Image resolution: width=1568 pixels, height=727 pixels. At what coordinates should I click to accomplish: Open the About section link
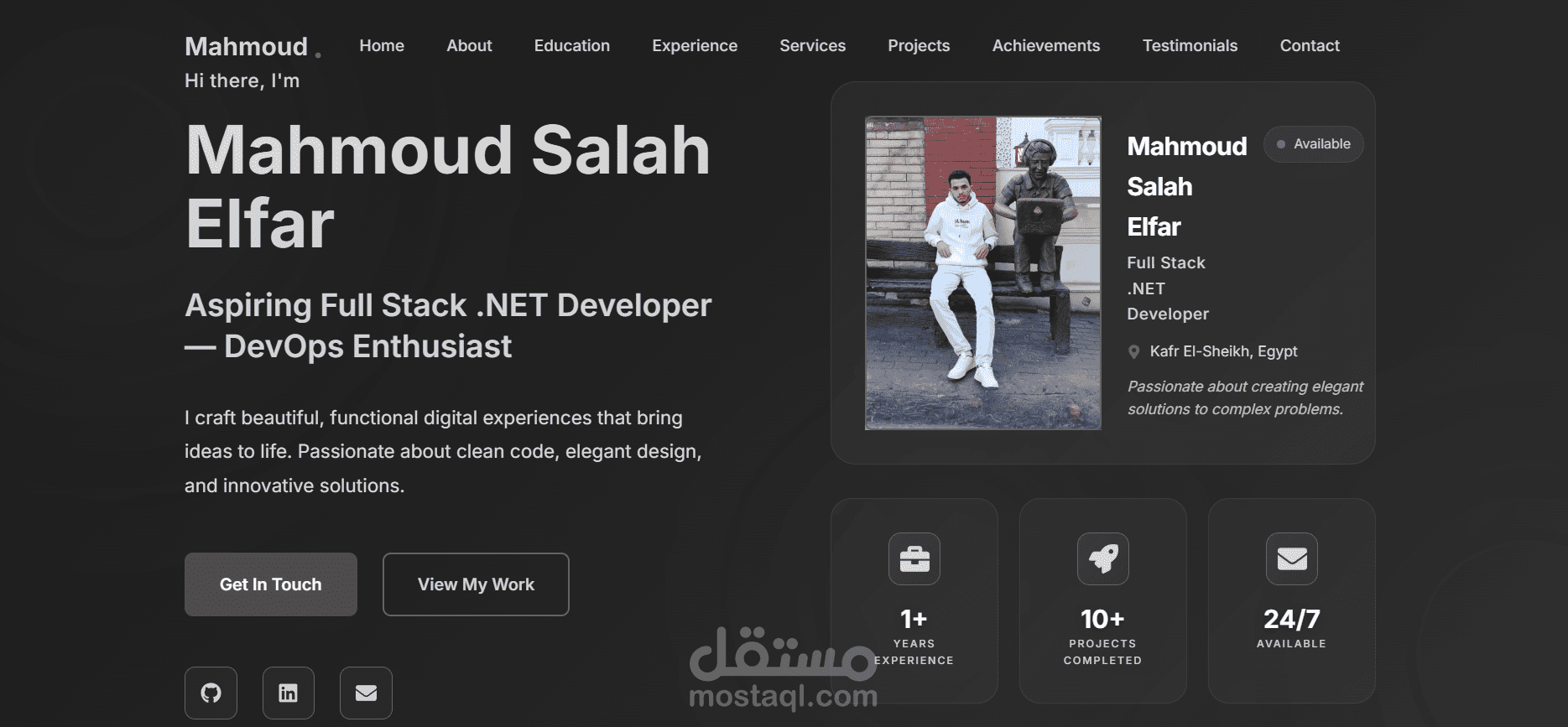pyautogui.click(x=469, y=46)
